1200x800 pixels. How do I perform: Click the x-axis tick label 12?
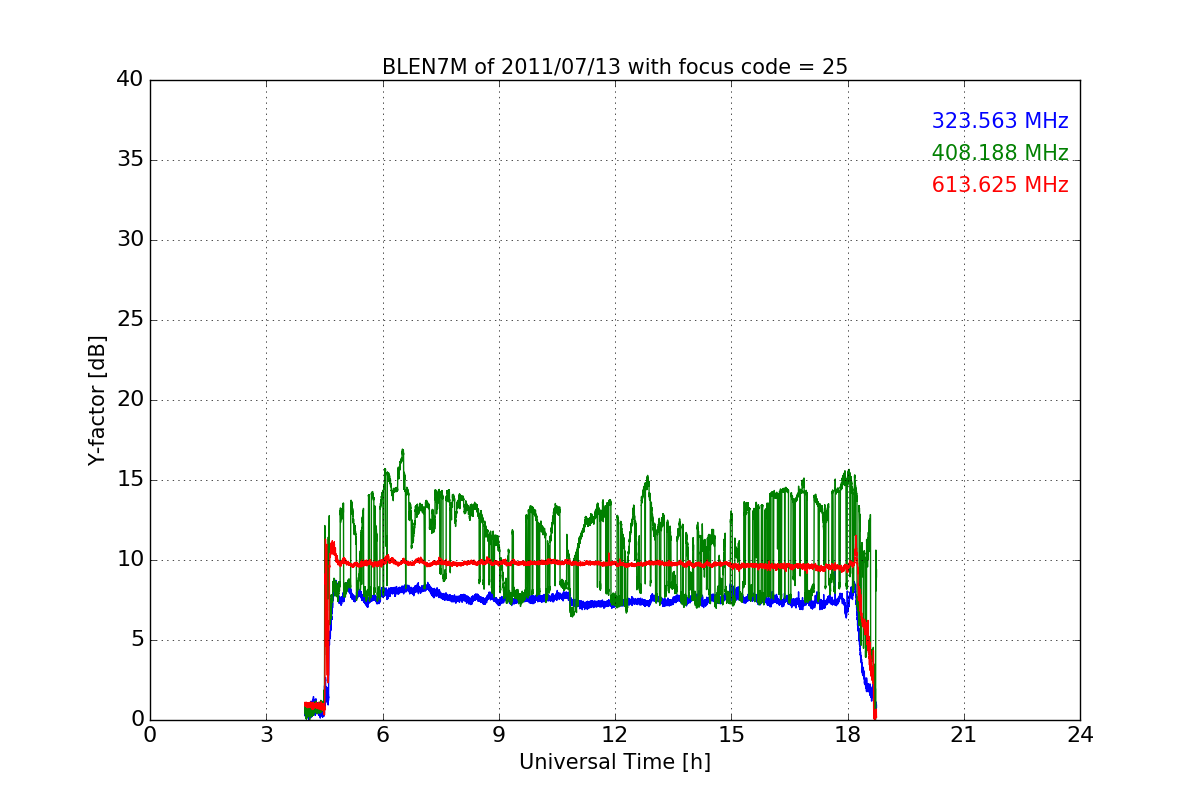615,735
